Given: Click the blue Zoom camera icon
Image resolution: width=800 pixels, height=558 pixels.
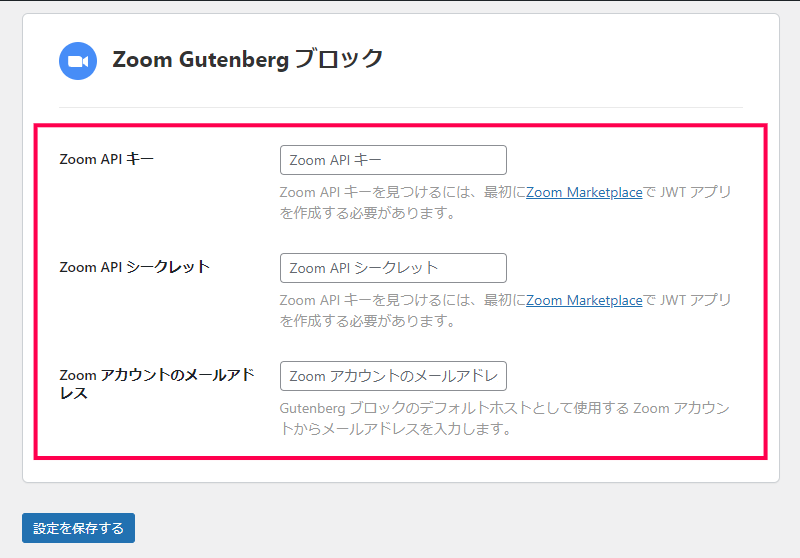Looking at the screenshot, I should [x=78, y=61].
